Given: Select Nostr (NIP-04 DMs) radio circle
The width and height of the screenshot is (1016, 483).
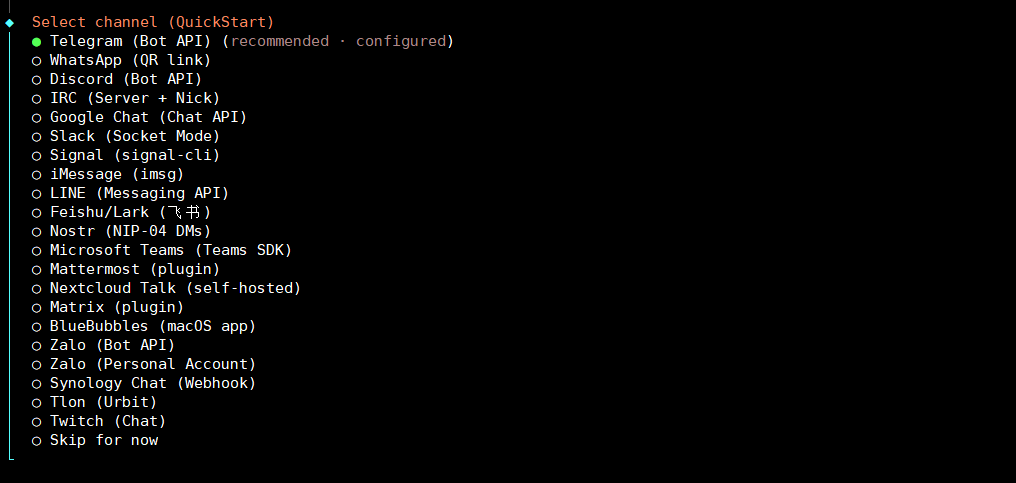Looking at the screenshot, I should [37, 231].
